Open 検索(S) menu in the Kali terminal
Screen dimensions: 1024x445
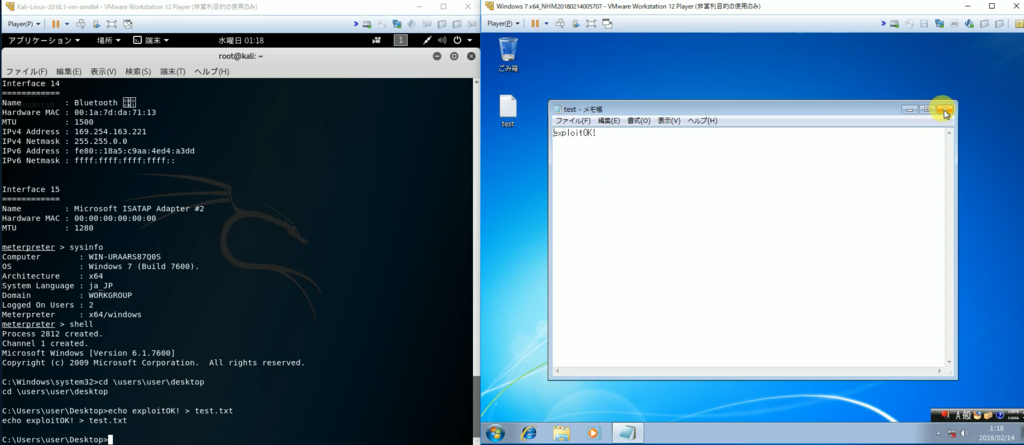click(x=138, y=71)
